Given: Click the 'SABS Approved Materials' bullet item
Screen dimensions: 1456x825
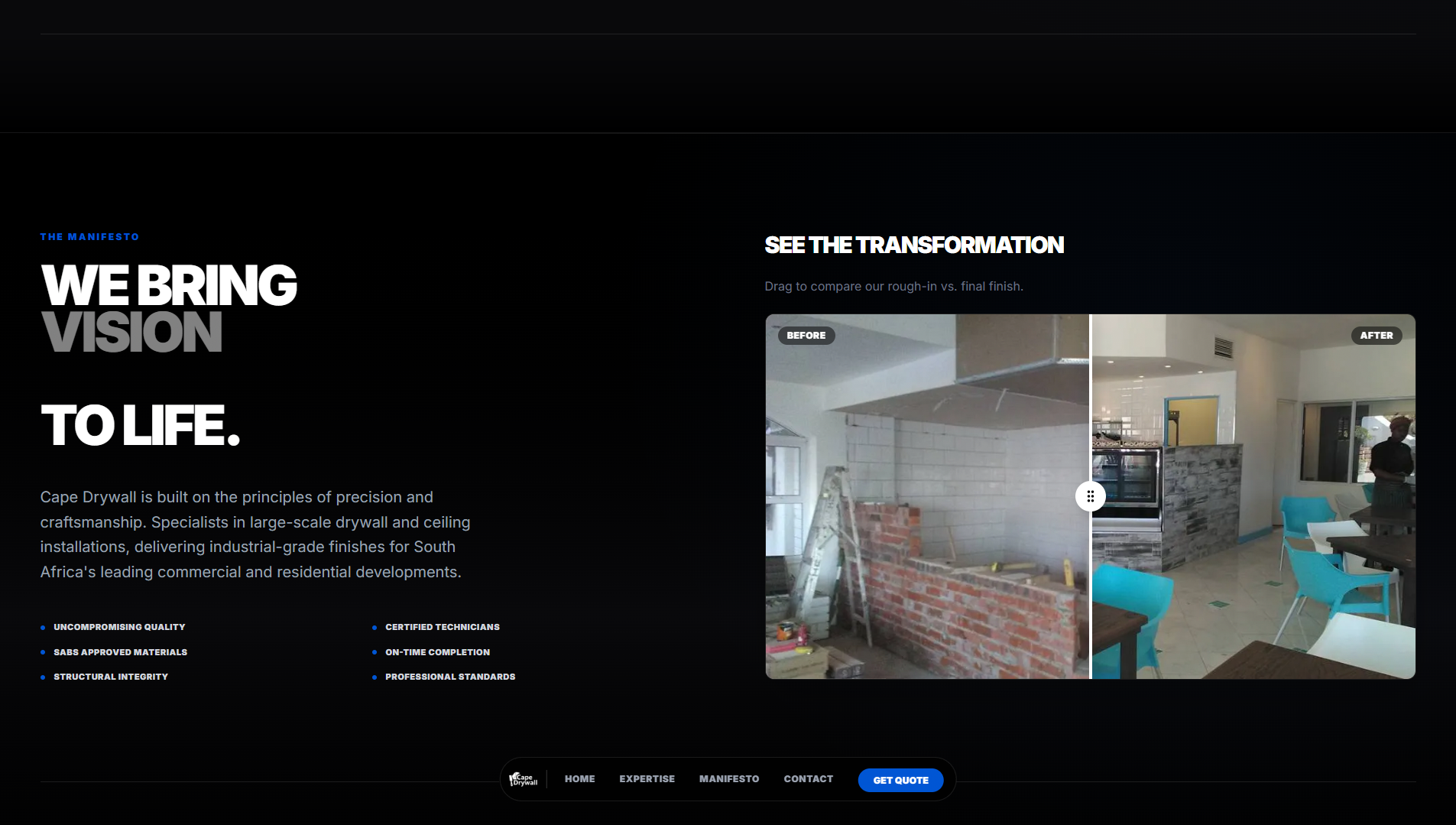Looking at the screenshot, I should click(x=120, y=652).
